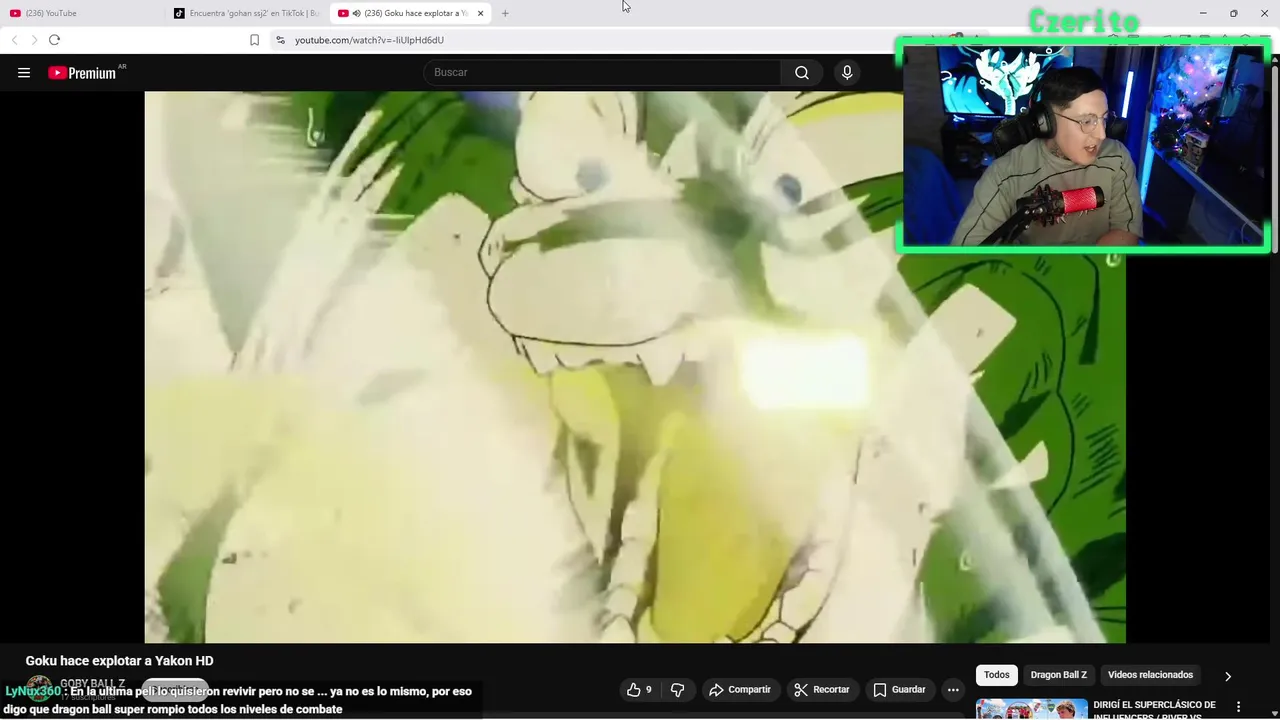This screenshot has width=1280, height=720.
Task: Like the video with thumbs up
Action: 640,690
